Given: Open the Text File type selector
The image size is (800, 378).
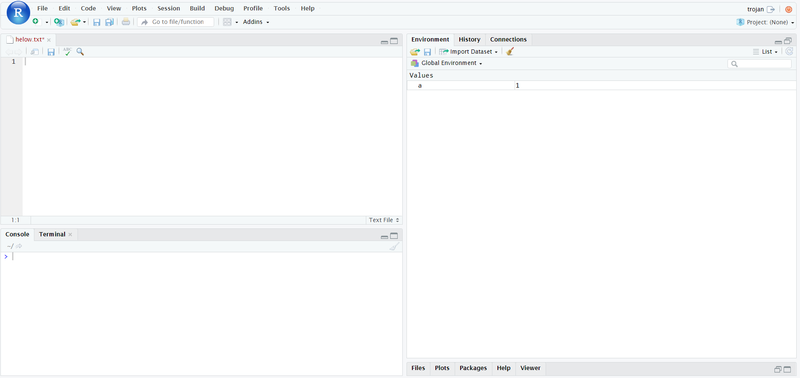Looking at the screenshot, I should pos(384,220).
